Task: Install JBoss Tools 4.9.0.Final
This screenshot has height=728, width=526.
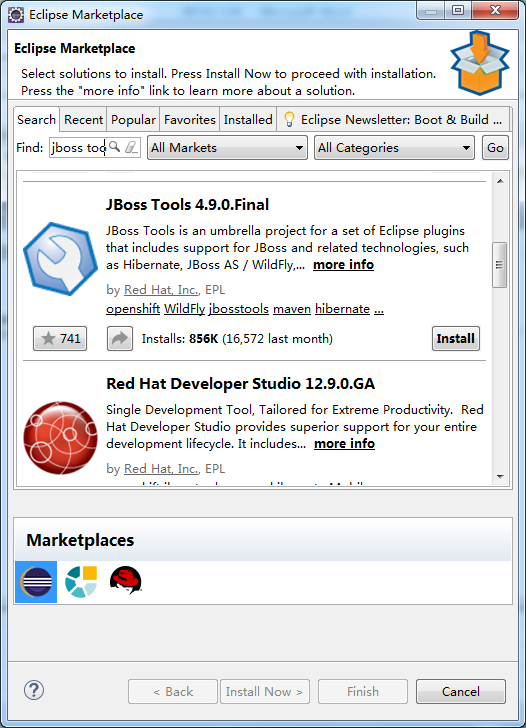Action: pos(455,338)
